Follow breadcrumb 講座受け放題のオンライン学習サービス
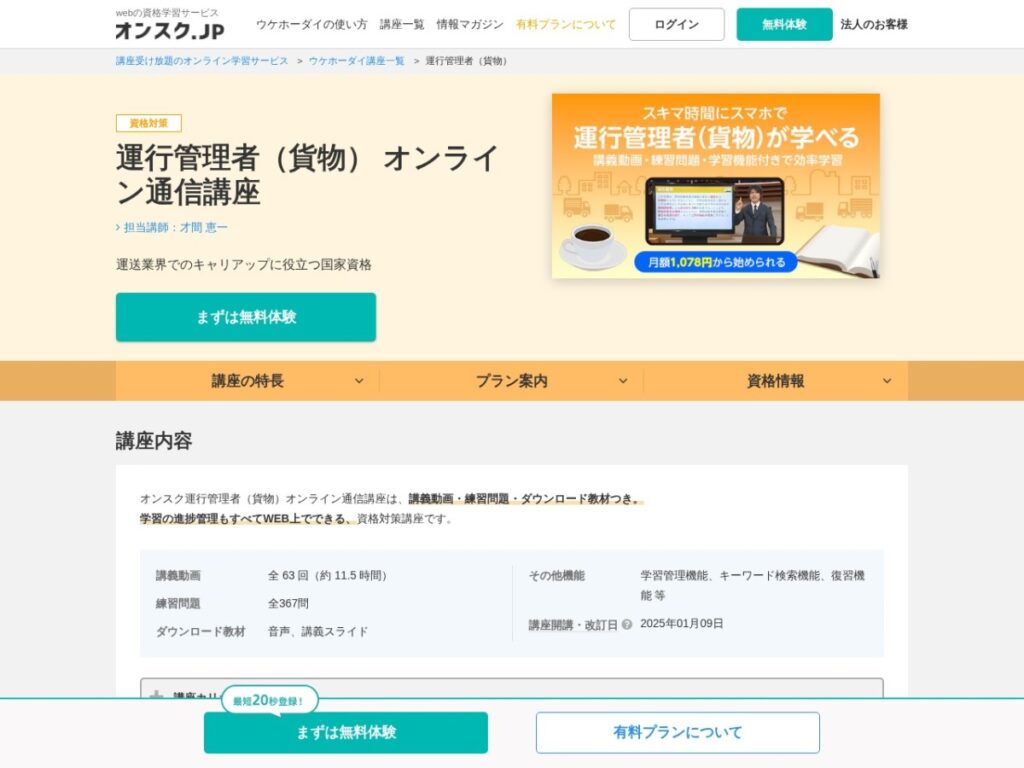Viewport: 1024px width, 768px height. click(x=202, y=61)
